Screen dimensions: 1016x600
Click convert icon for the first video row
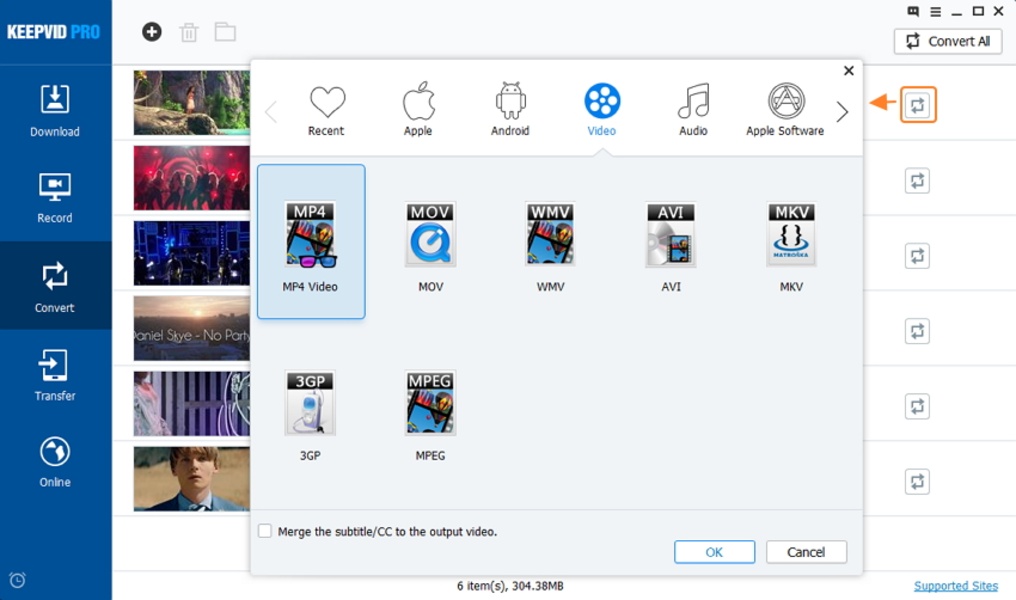pyautogui.click(x=918, y=105)
